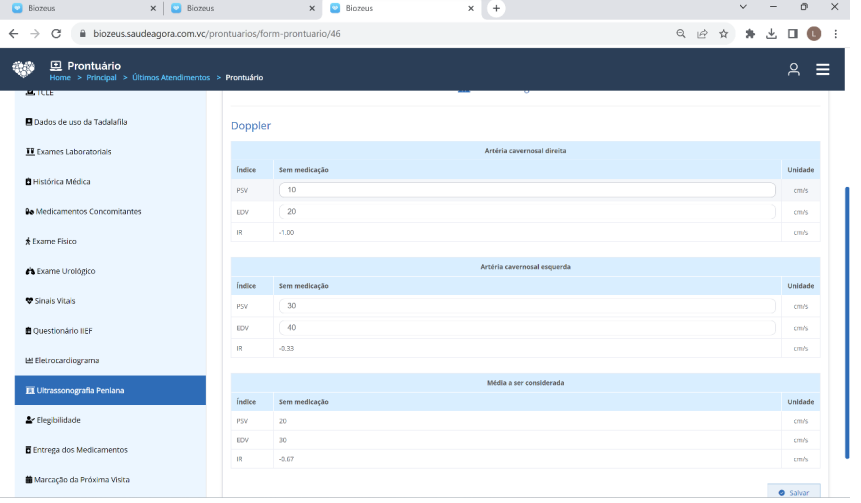861x503 pixels.
Task: Click the browser extensions puzzle icon
Action: coord(750,33)
